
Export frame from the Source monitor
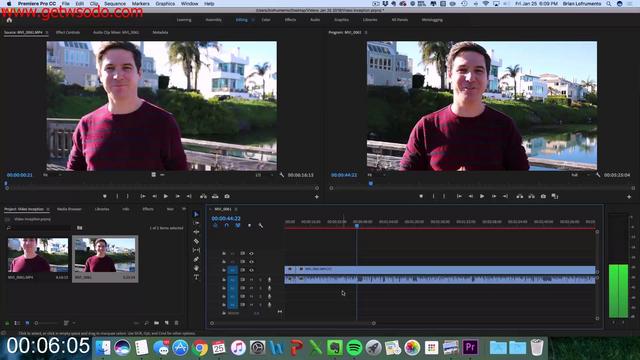pyautogui.click(x=227, y=196)
